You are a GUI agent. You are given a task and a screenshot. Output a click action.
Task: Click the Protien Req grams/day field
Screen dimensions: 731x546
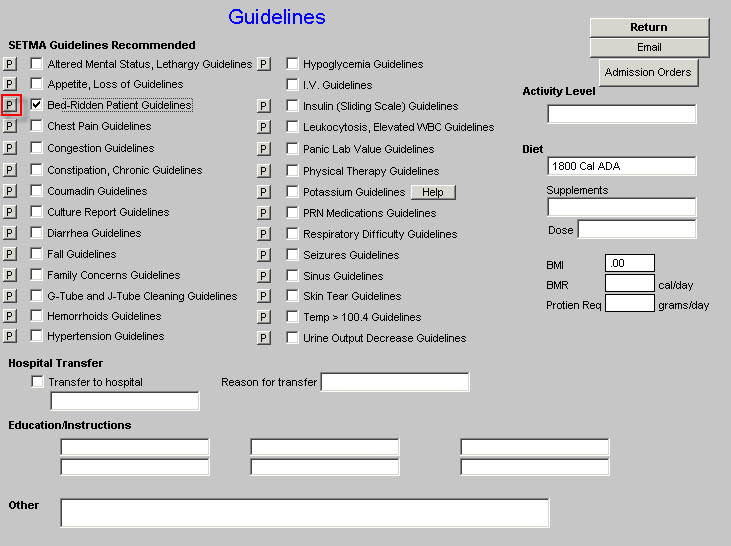coord(630,303)
